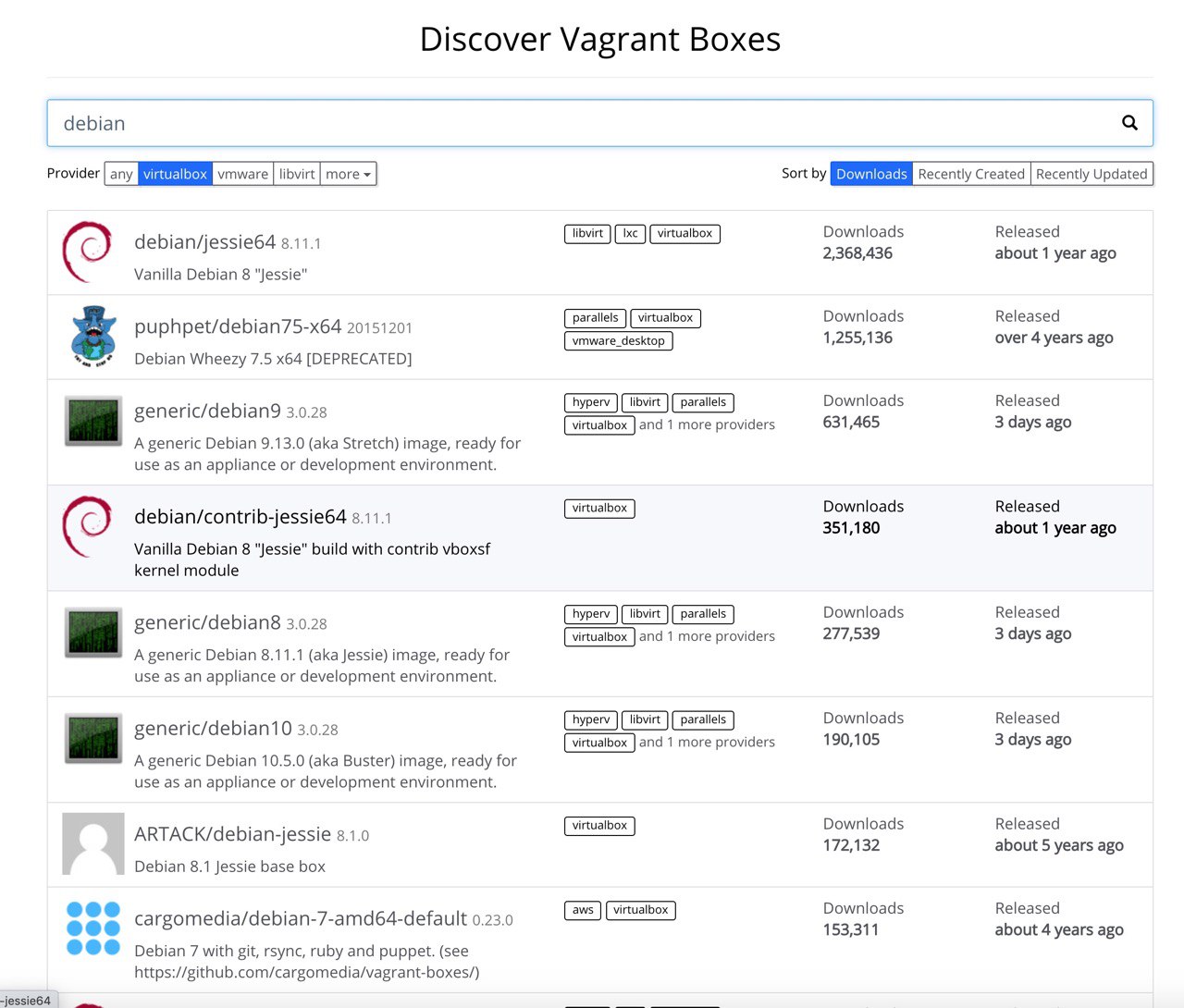The image size is (1184, 1008).
Task: Open the ARTACK/debian-jessie box
Action: 232,834
